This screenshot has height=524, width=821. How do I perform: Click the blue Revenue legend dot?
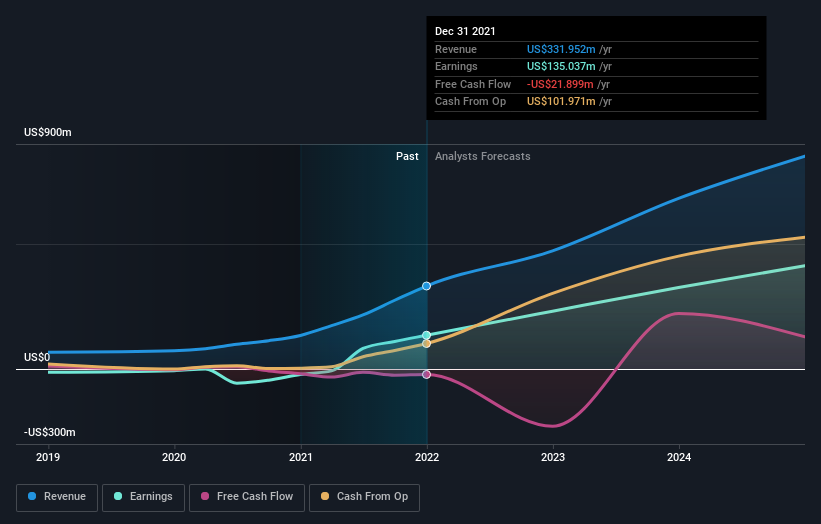(32, 496)
